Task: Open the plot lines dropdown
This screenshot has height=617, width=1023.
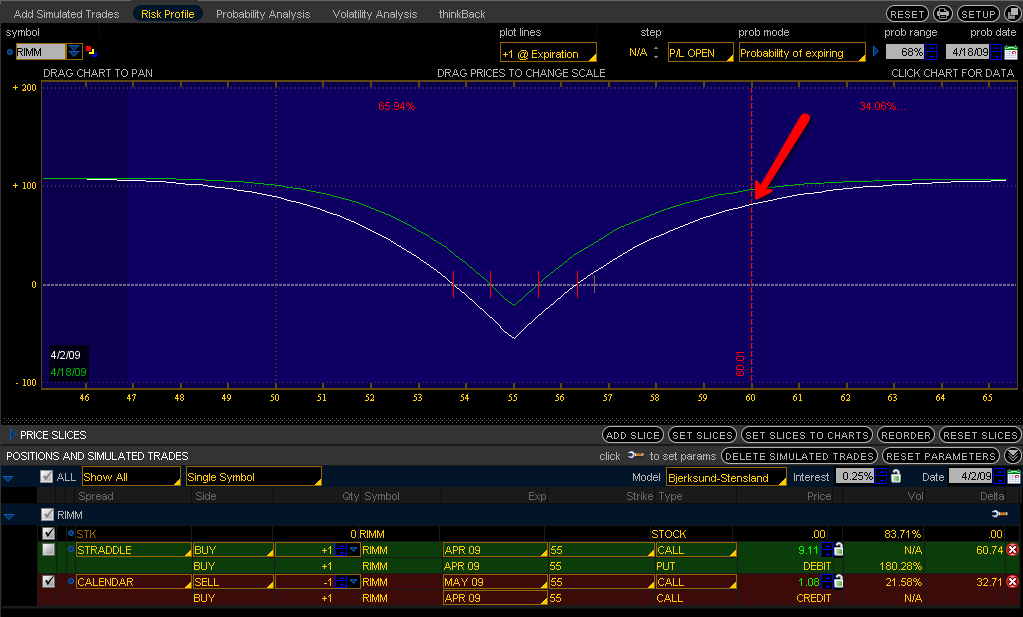Action: pyautogui.click(x=547, y=53)
